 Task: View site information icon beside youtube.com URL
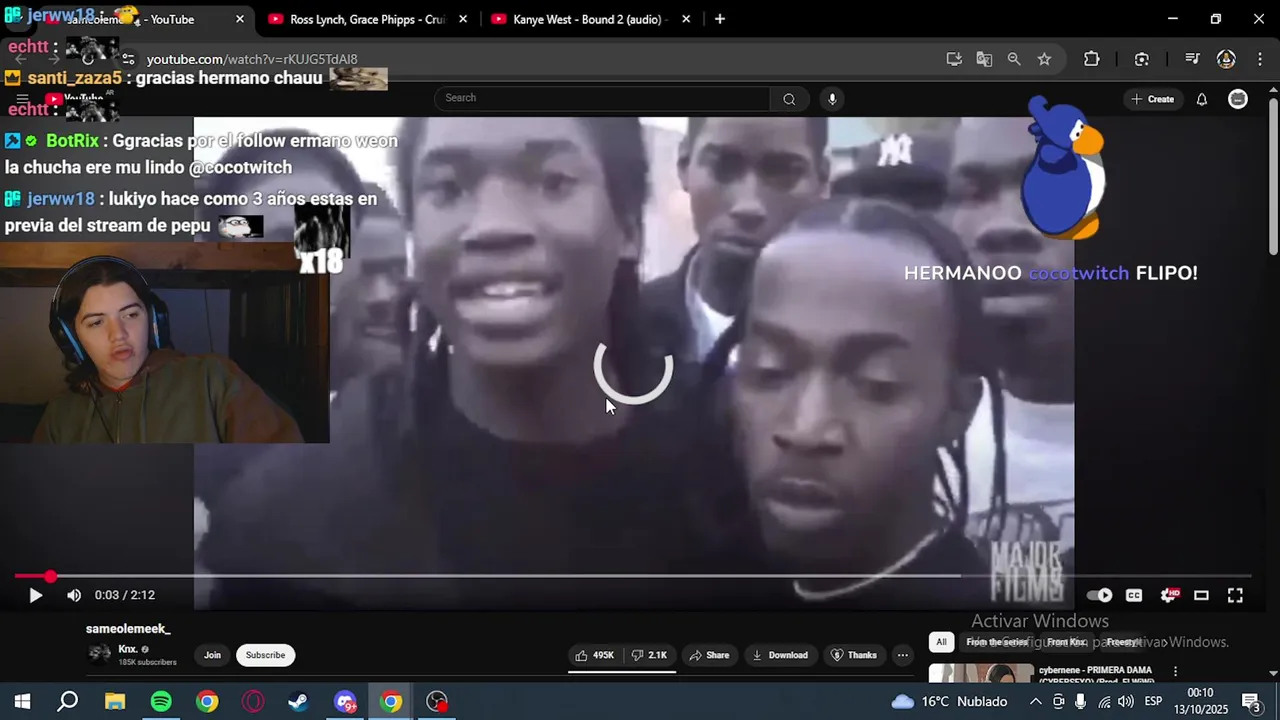tap(128, 59)
